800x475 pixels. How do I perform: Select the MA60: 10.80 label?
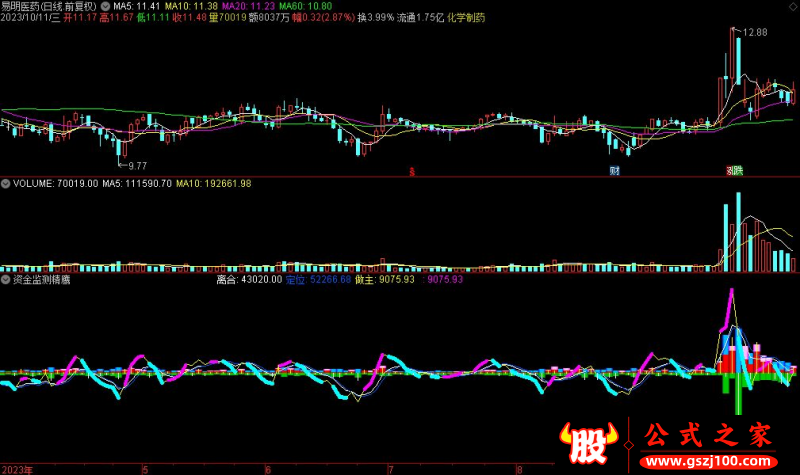pos(306,6)
